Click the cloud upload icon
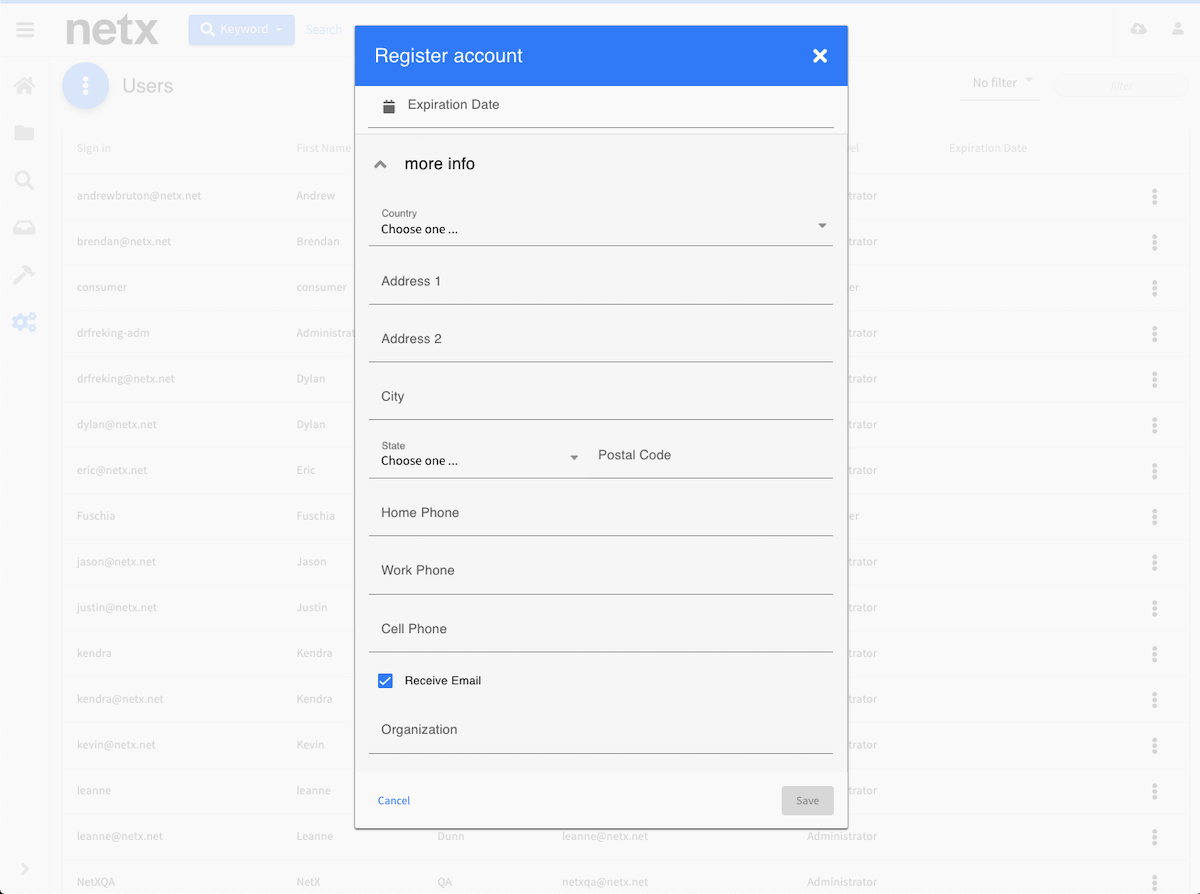Viewport: 1200px width, 894px height. pyautogui.click(x=1138, y=29)
